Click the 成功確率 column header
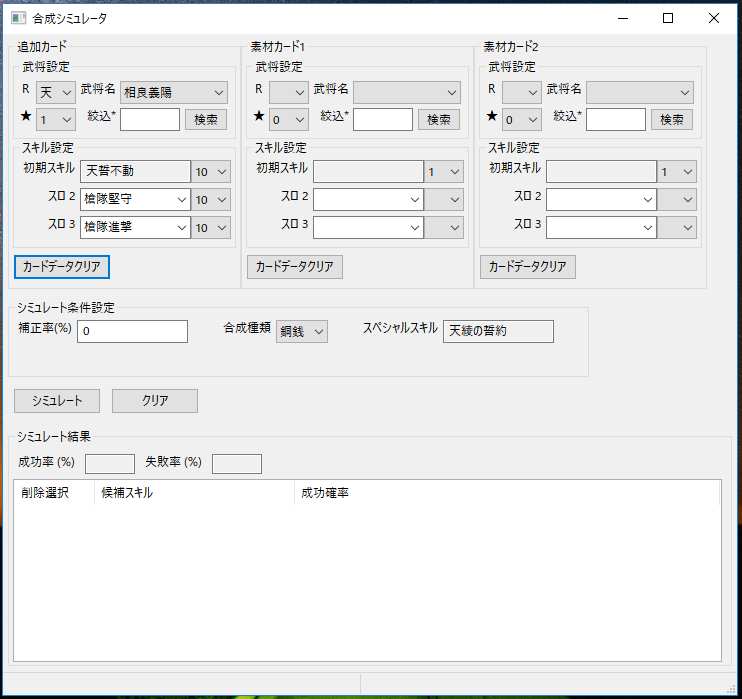 point(507,493)
